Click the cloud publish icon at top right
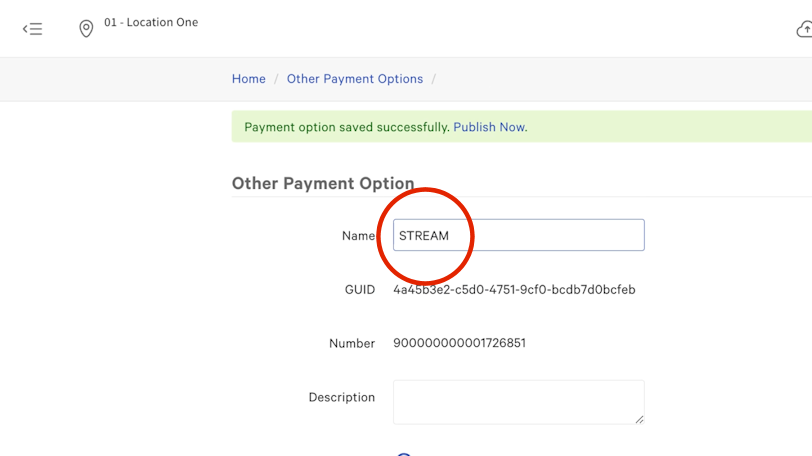 [x=804, y=30]
